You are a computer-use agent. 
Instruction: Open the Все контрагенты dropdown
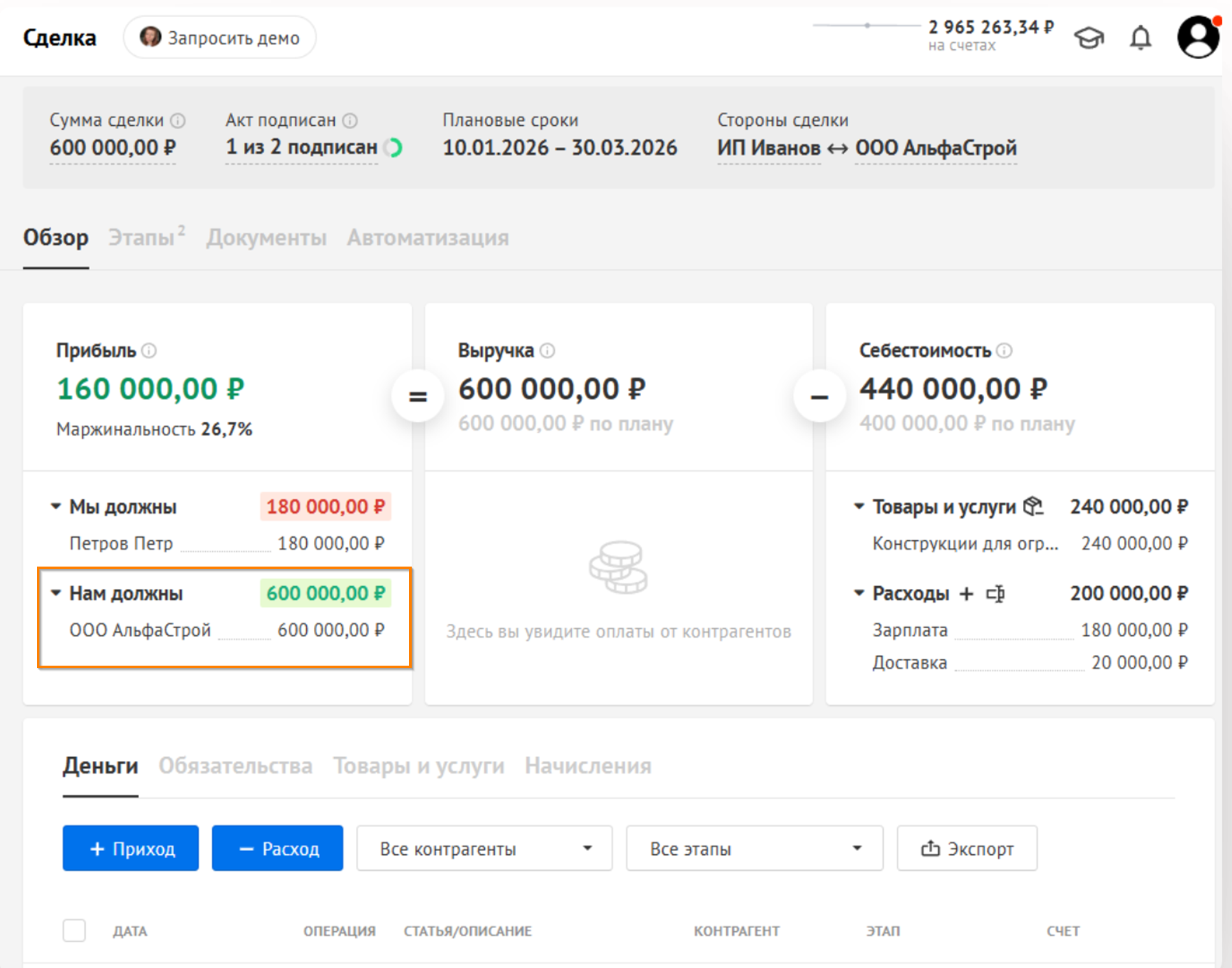pos(484,849)
